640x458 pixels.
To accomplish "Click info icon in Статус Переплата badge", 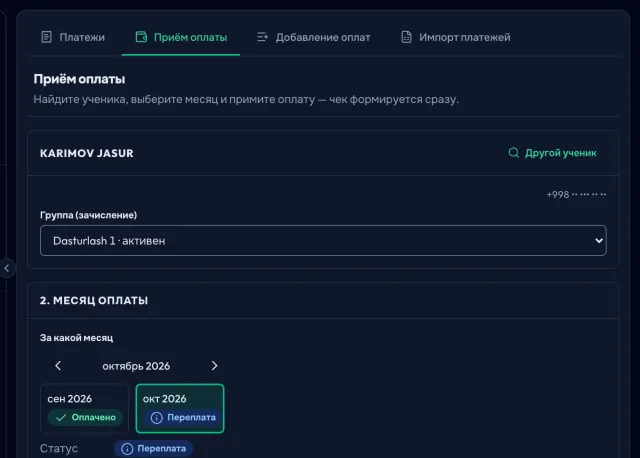I will [127, 449].
